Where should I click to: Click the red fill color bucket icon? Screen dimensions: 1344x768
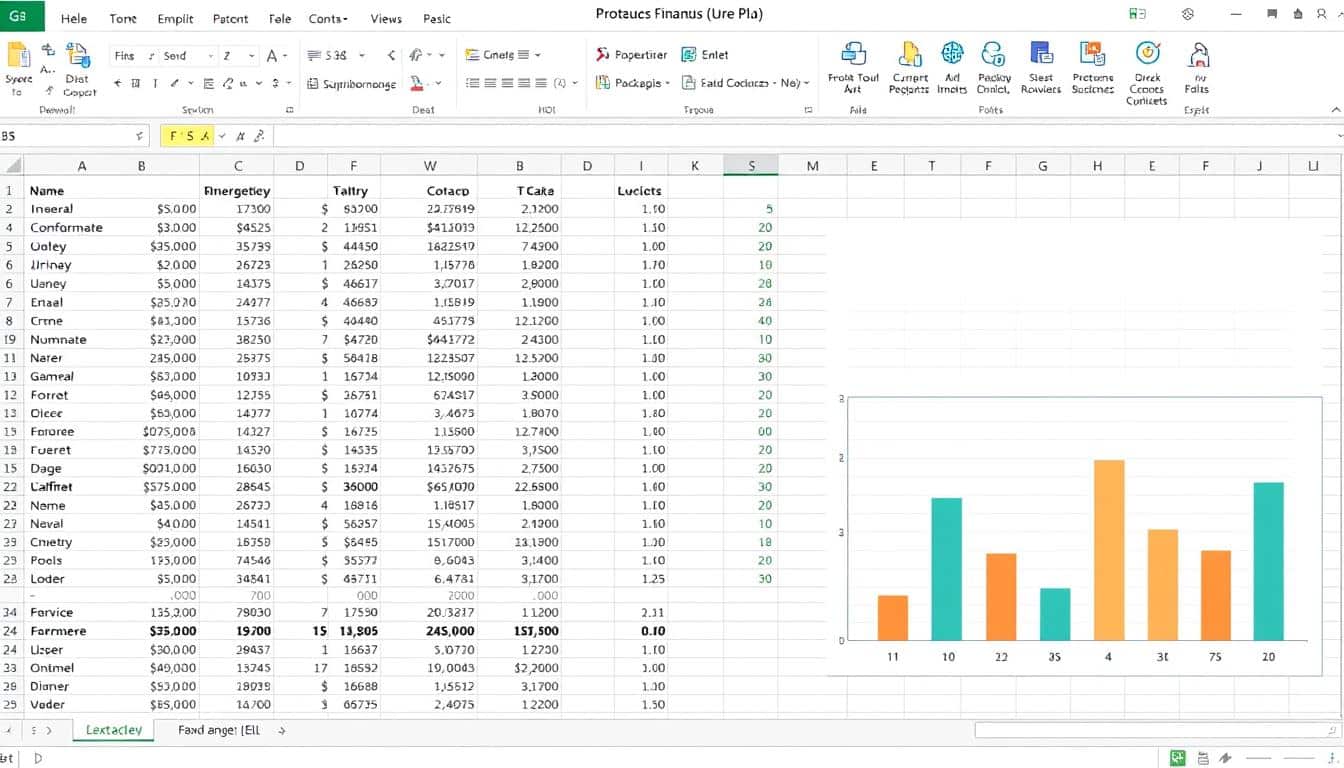pyautogui.click(x=419, y=84)
